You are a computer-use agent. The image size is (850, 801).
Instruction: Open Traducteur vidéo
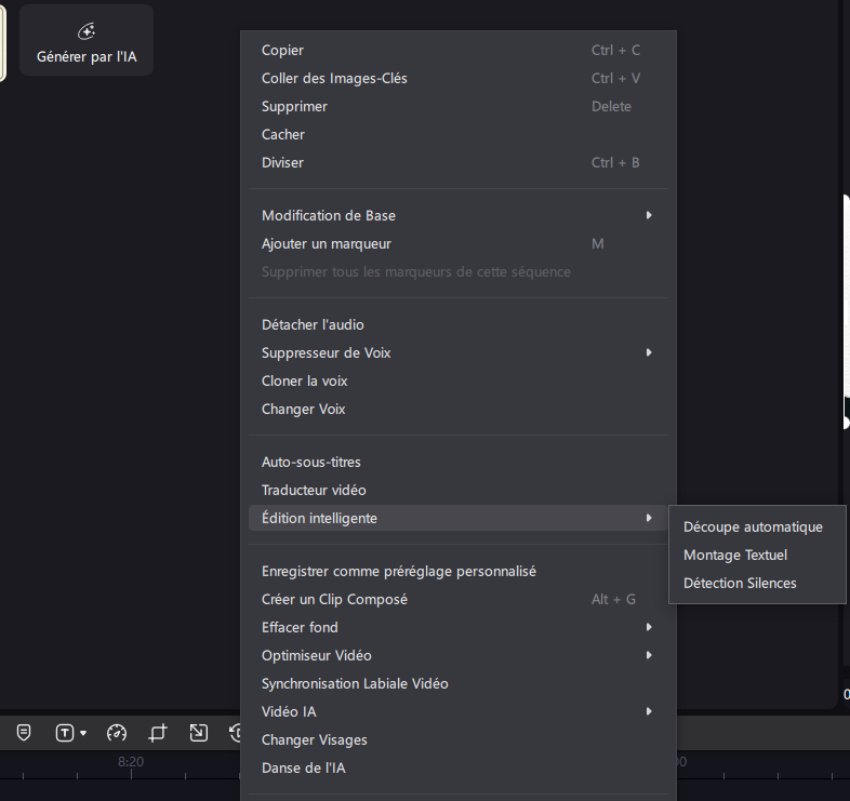tap(458, 490)
